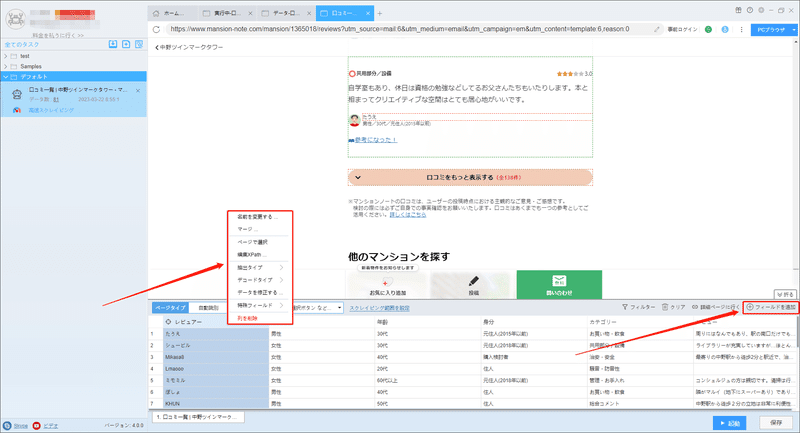Screen dimensions: 800x433
Task: Choose 列を削除 in the context menu
Action: (247, 318)
